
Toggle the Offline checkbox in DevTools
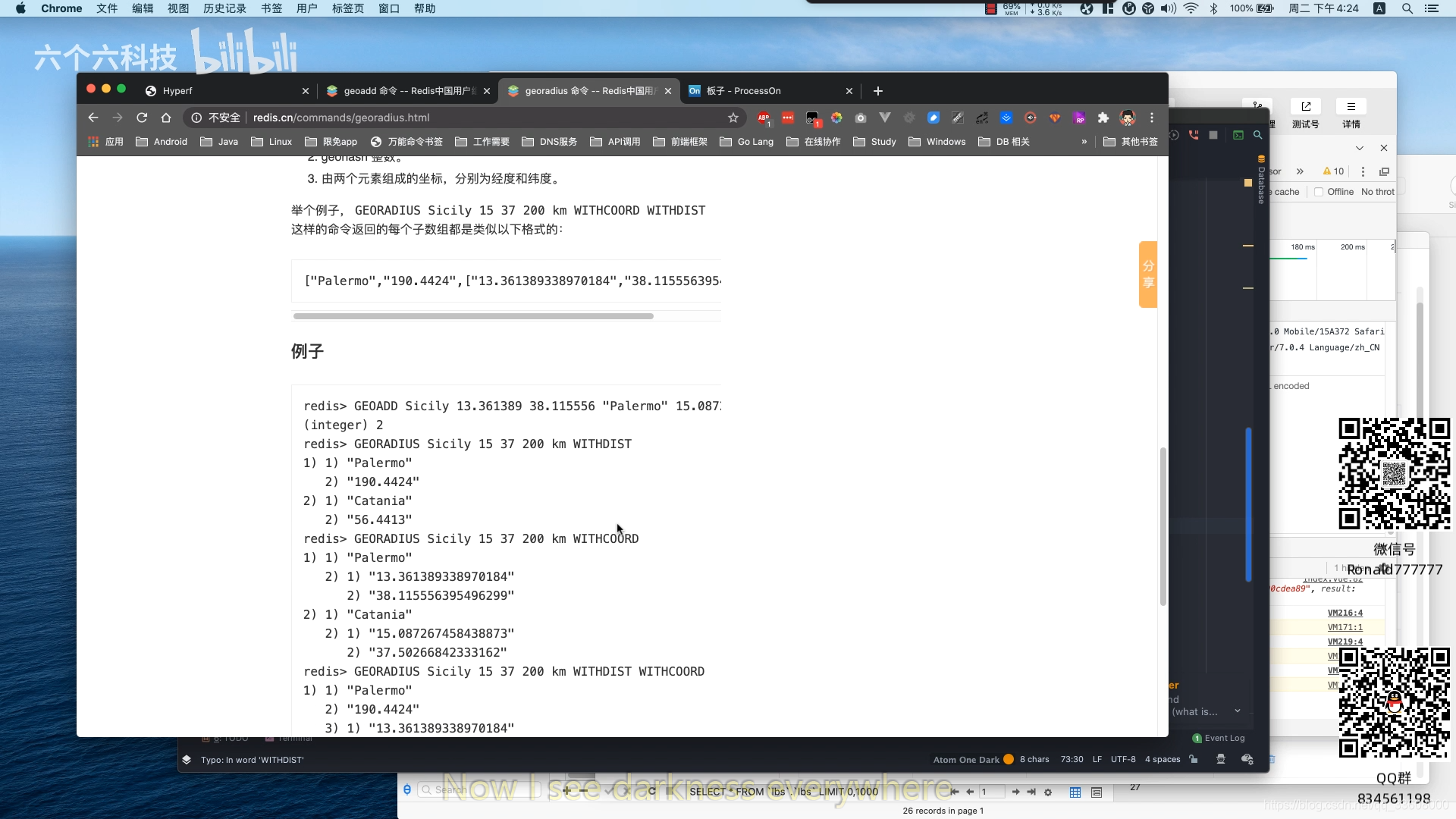[x=1319, y=192]
